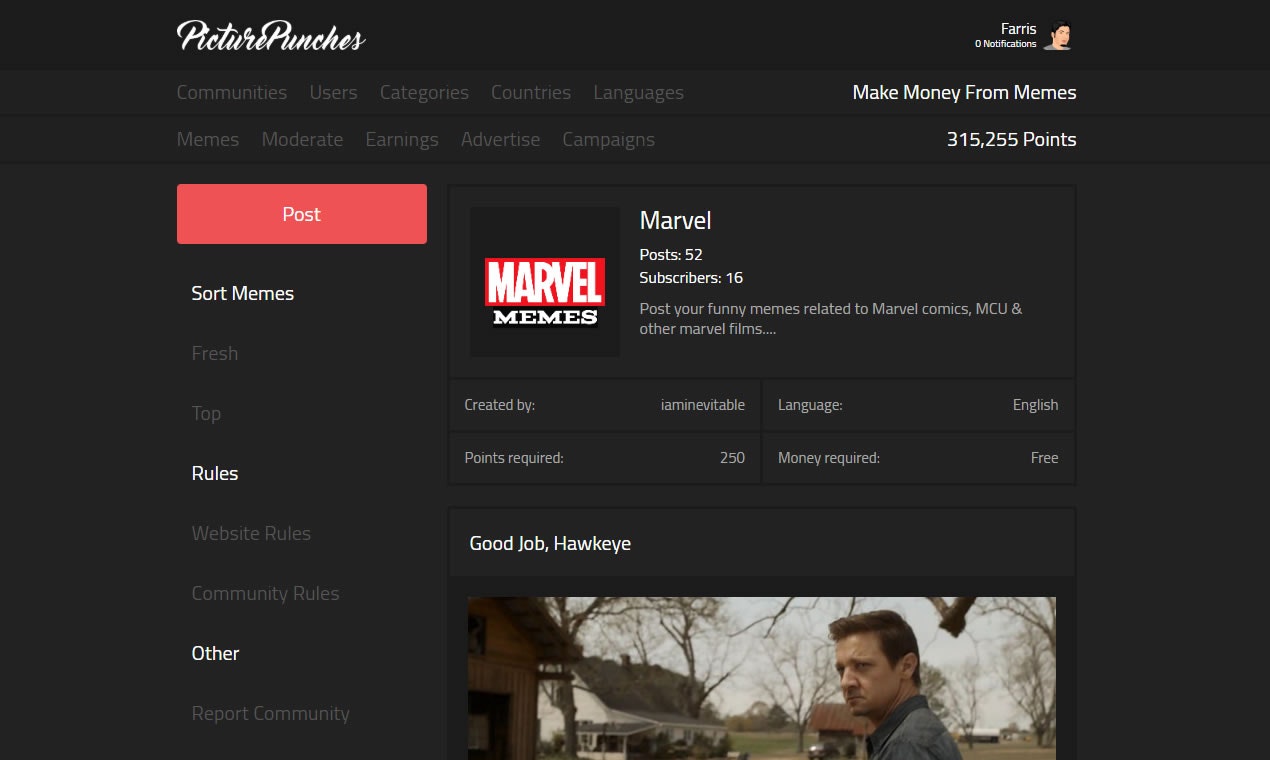1270x760 pixels.
Task: Click the Other heading in sidebar
Action: (215, 653)
